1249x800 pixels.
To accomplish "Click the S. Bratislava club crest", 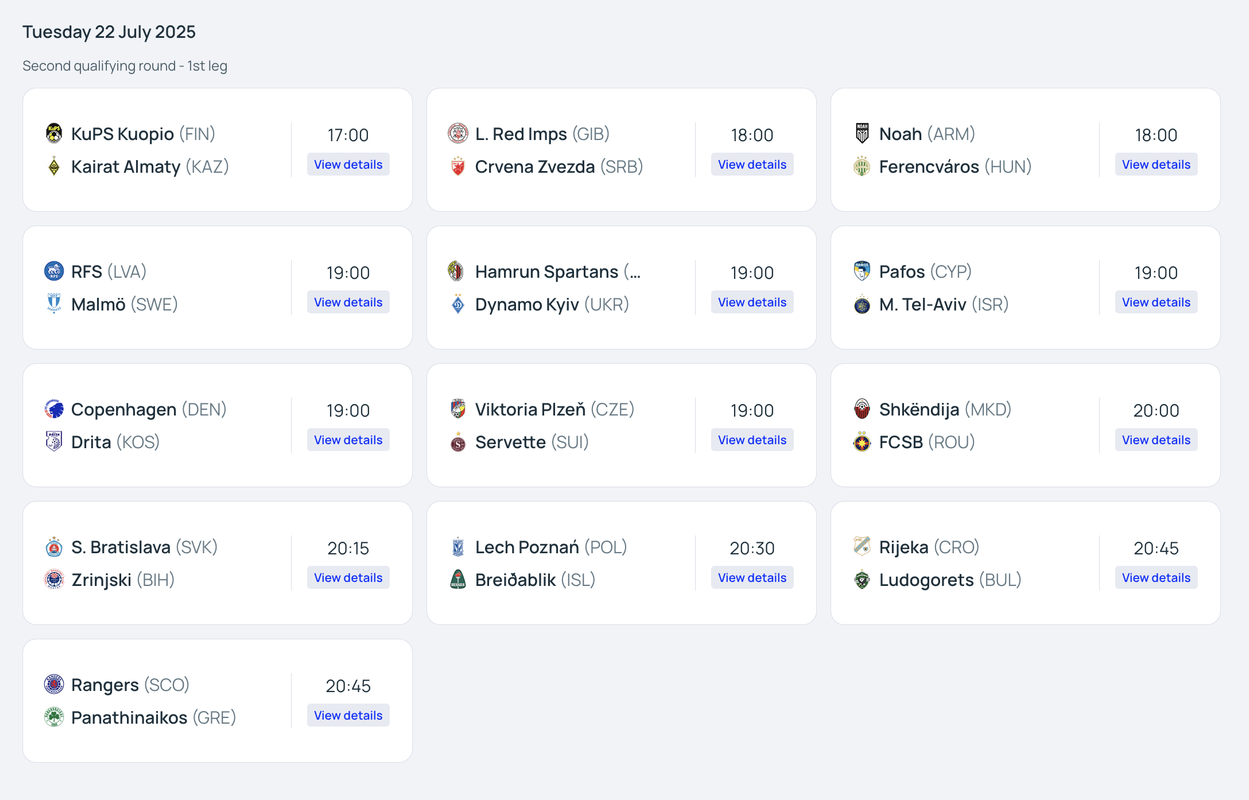I will [54, 547].
